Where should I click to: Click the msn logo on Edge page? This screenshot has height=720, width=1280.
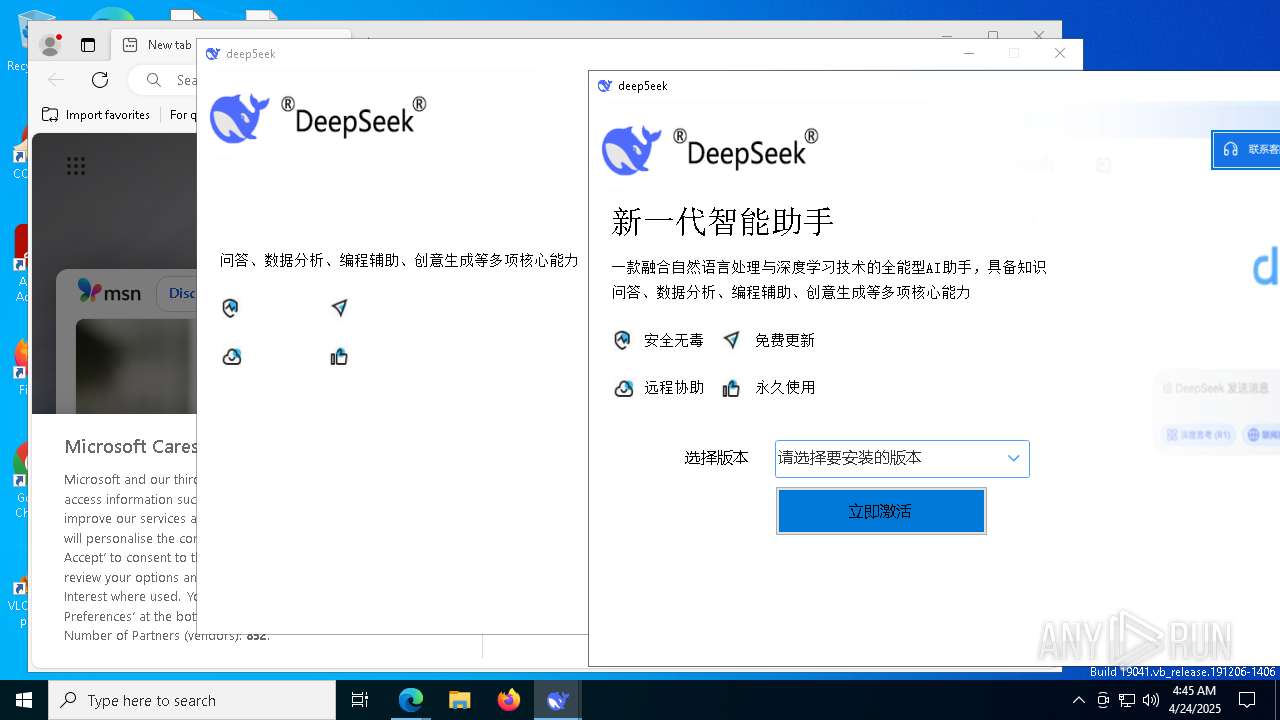point(109,292)
